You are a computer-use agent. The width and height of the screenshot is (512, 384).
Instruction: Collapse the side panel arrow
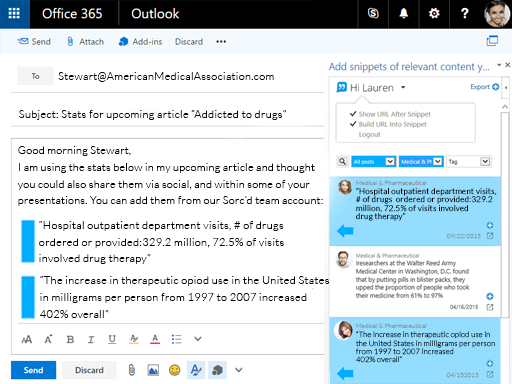[506, 87]
